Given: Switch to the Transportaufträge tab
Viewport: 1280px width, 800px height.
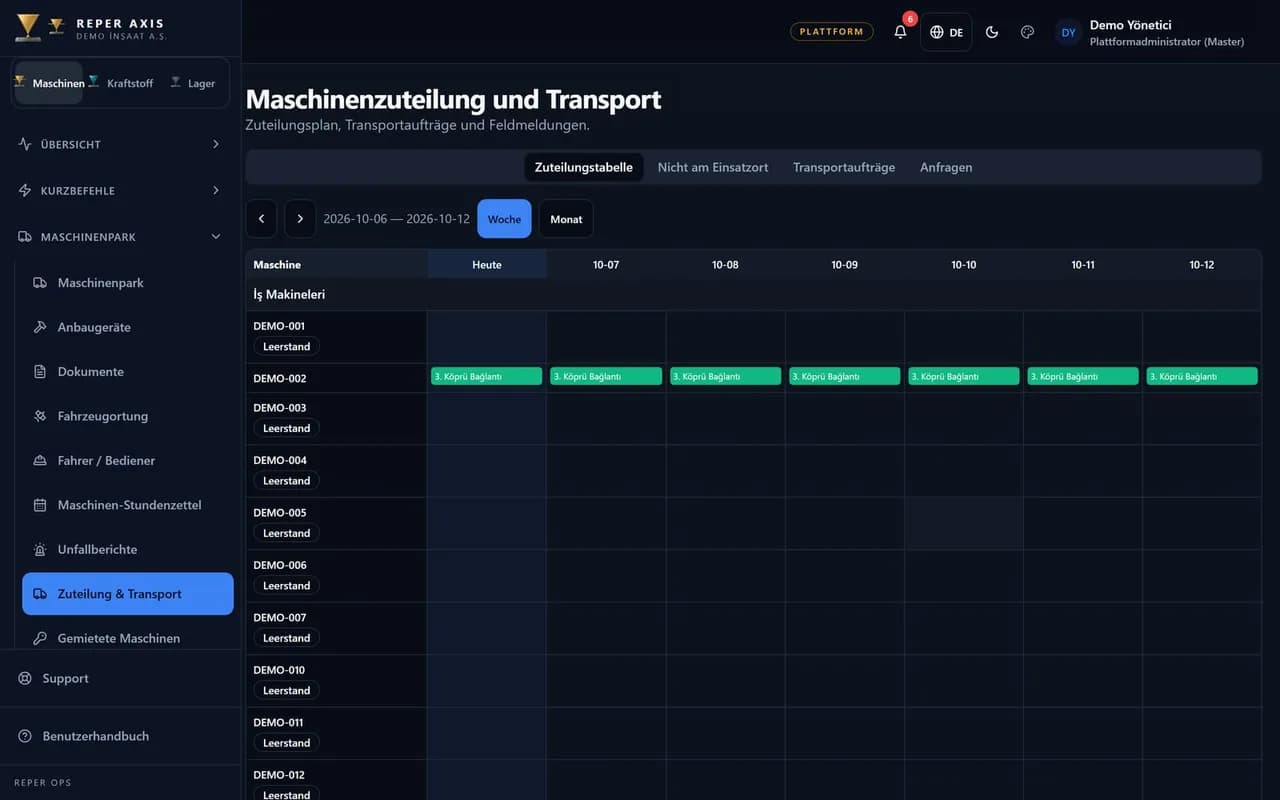Looking at the screenshot, I should pyautogui.click(x=844, y=167).
